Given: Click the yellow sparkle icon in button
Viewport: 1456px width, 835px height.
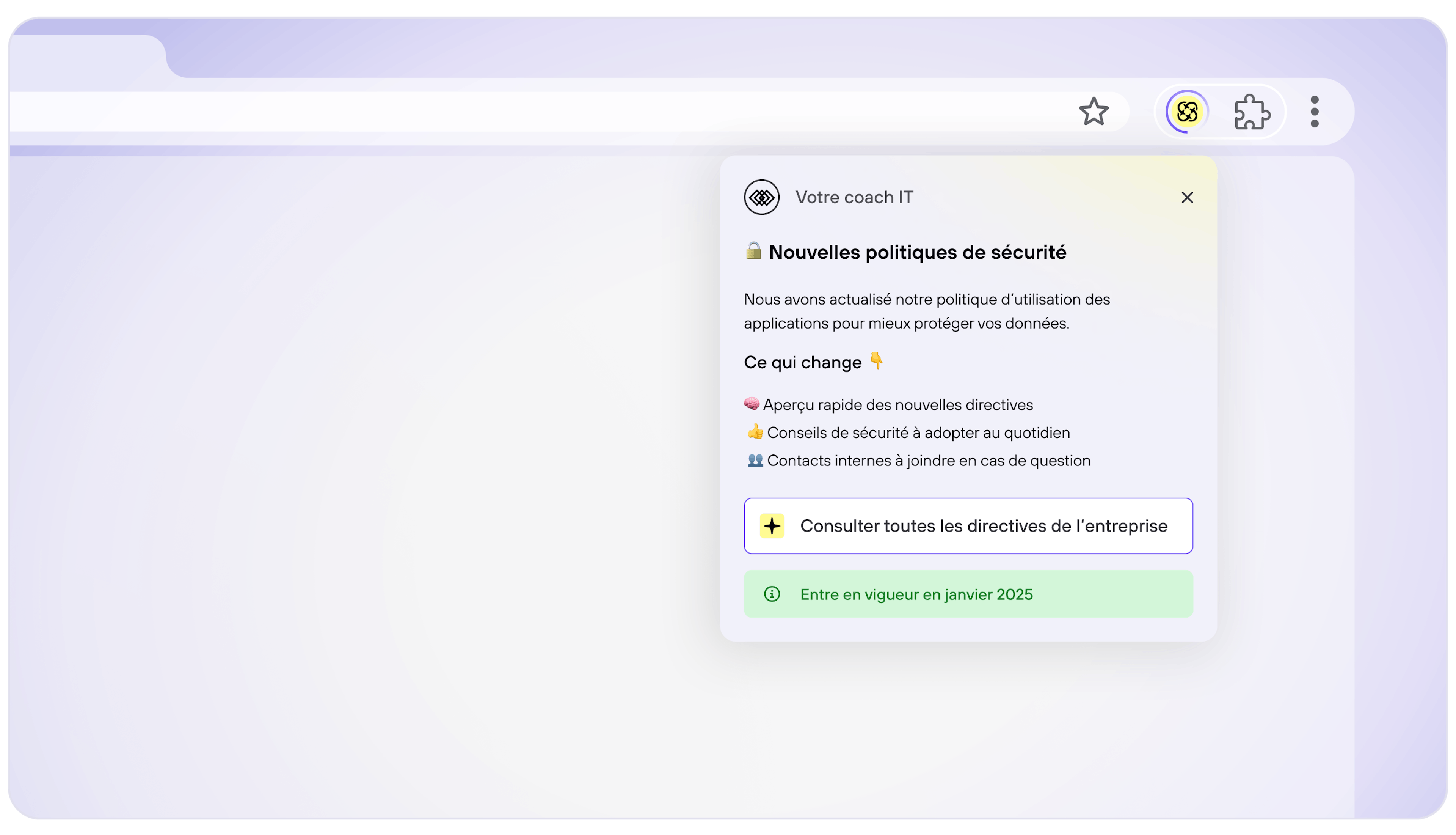Looking at the screenshot, I should [772, 526].
